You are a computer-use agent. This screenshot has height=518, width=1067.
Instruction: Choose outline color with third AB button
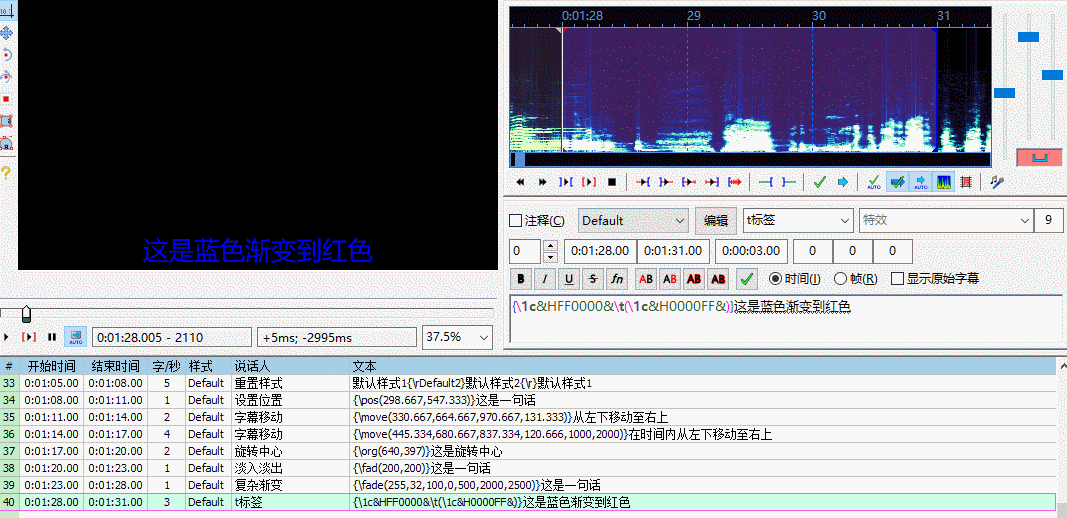pyautogui.click(x=694, y=278)
